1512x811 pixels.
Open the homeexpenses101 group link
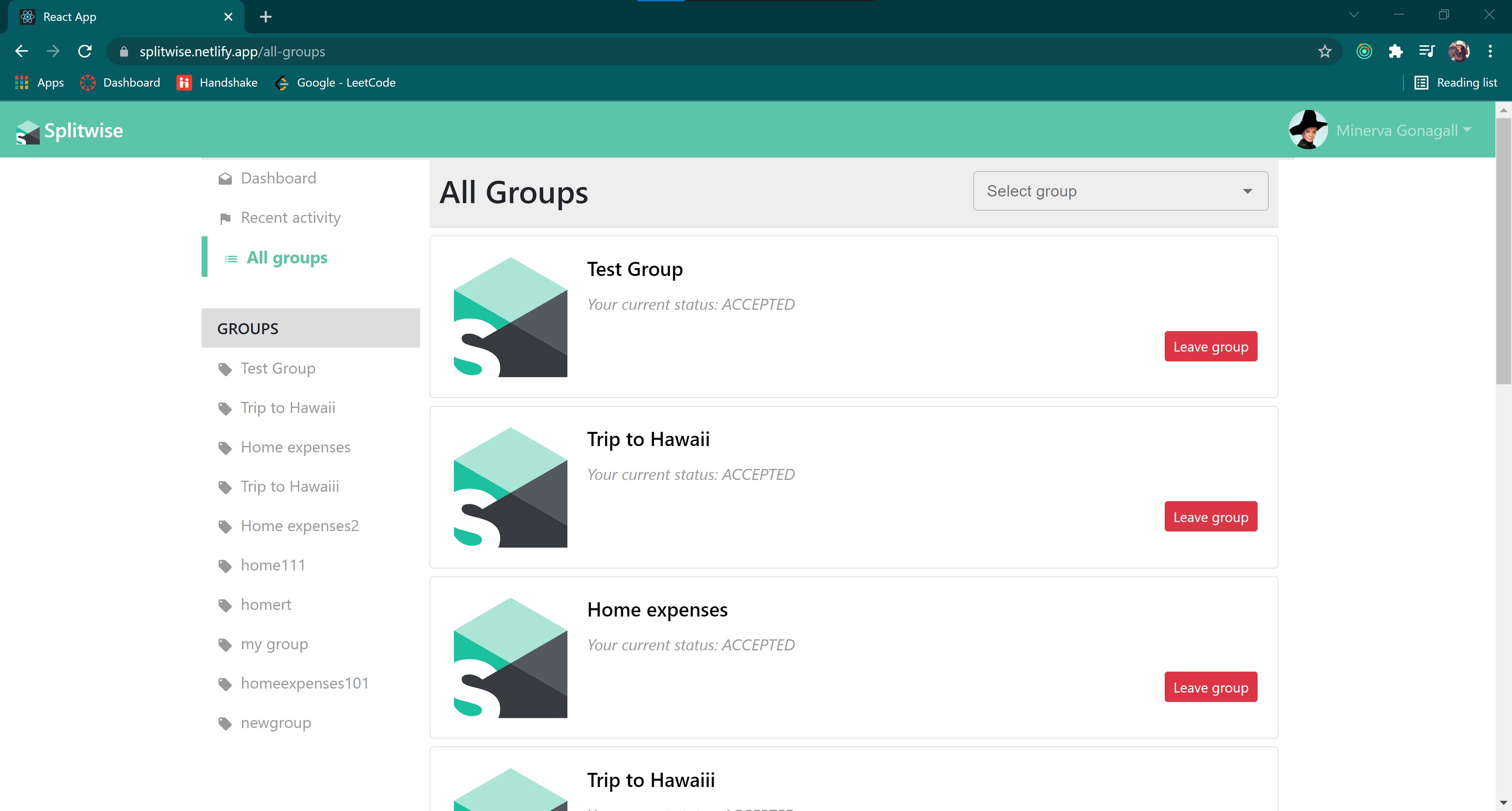(305, 684)
